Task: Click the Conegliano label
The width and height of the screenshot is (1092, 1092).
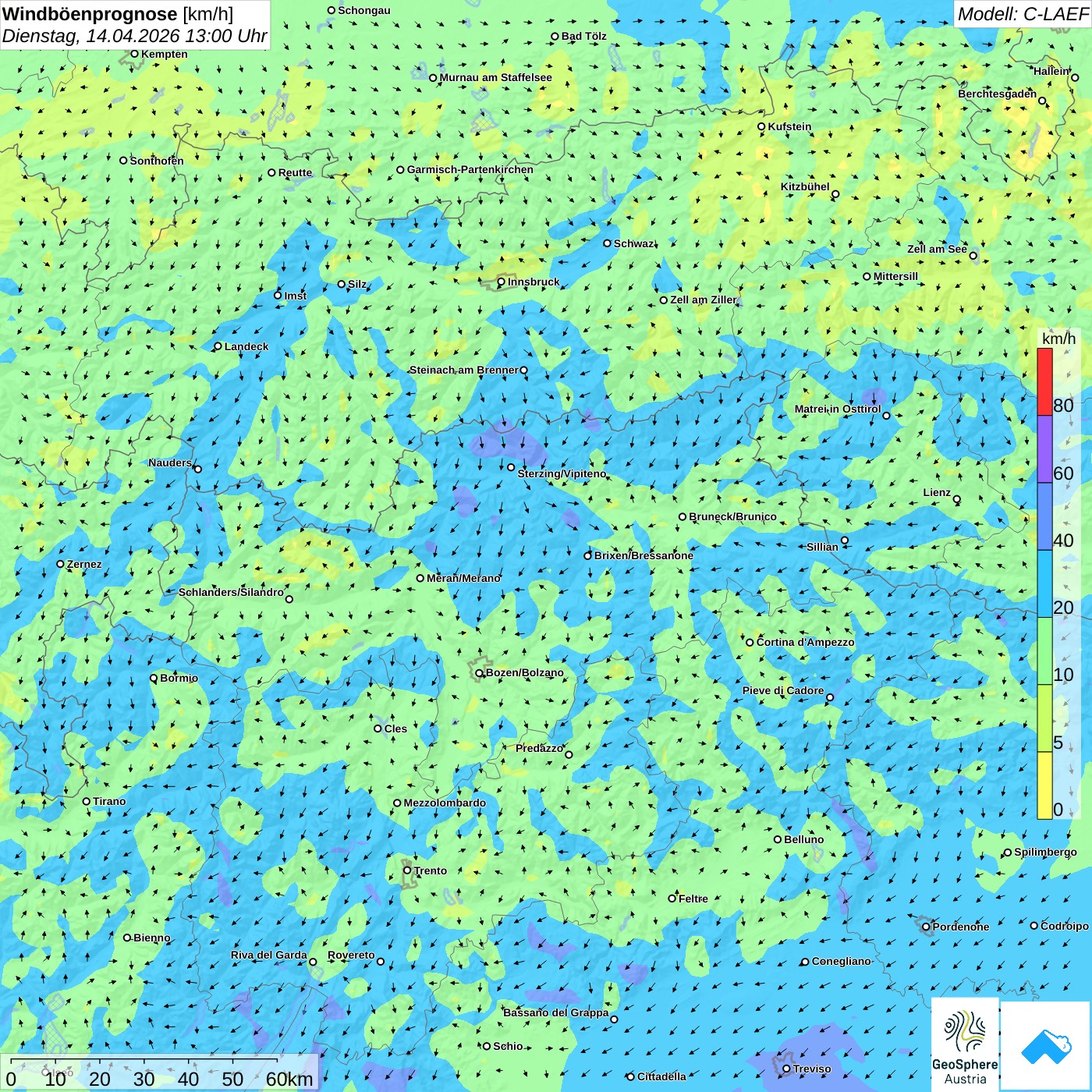Action: coord(841,961)
